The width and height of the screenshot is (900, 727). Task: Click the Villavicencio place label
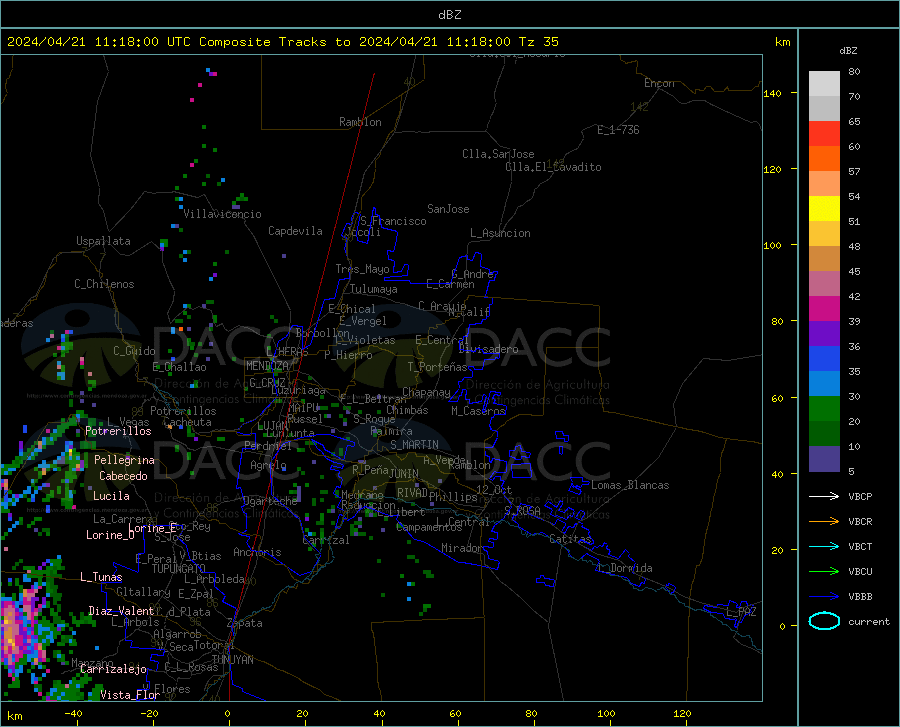point(222,214)
